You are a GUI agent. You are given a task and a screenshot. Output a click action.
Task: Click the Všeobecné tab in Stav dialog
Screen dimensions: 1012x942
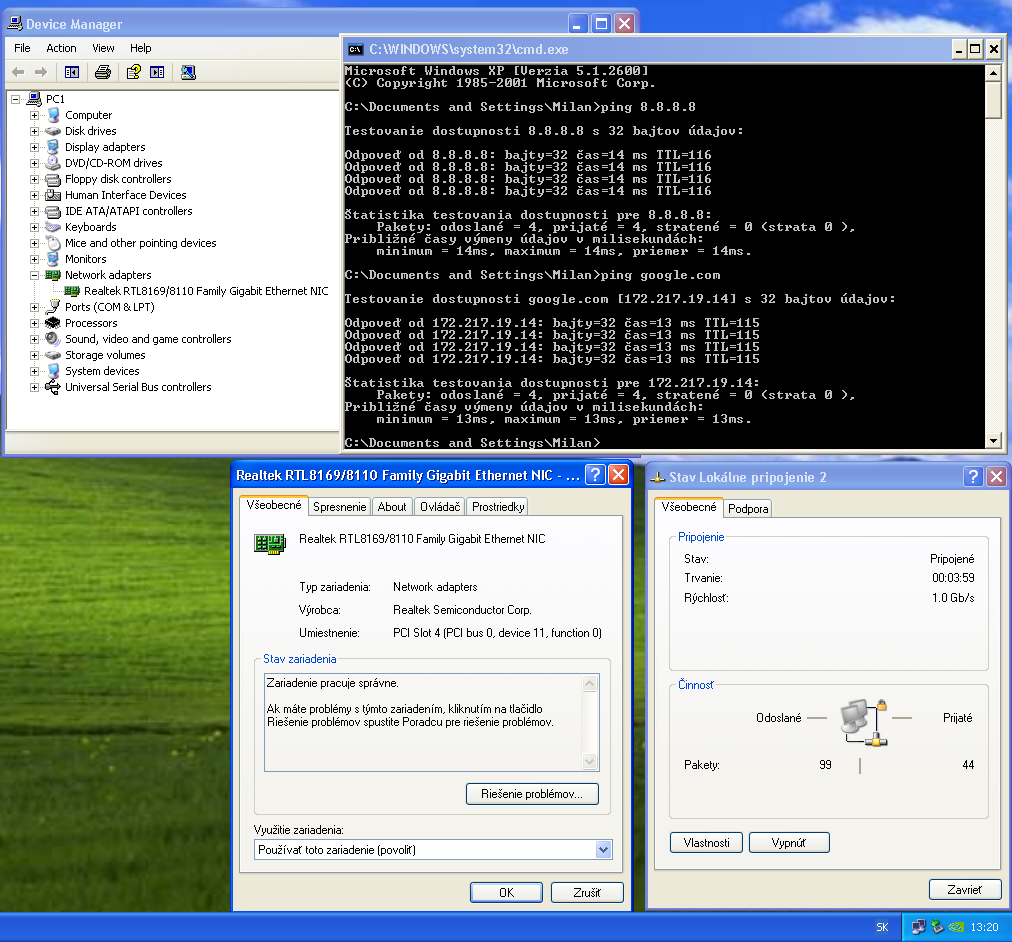(x=688, y=507)
